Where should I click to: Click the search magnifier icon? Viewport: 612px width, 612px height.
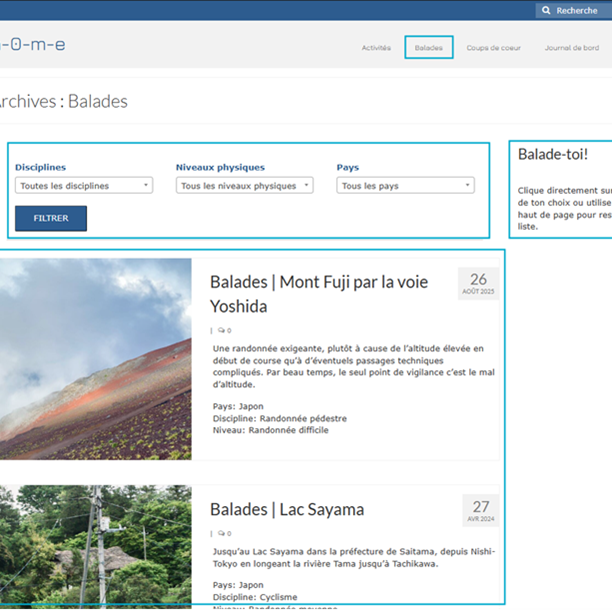[x=546, y=11]
